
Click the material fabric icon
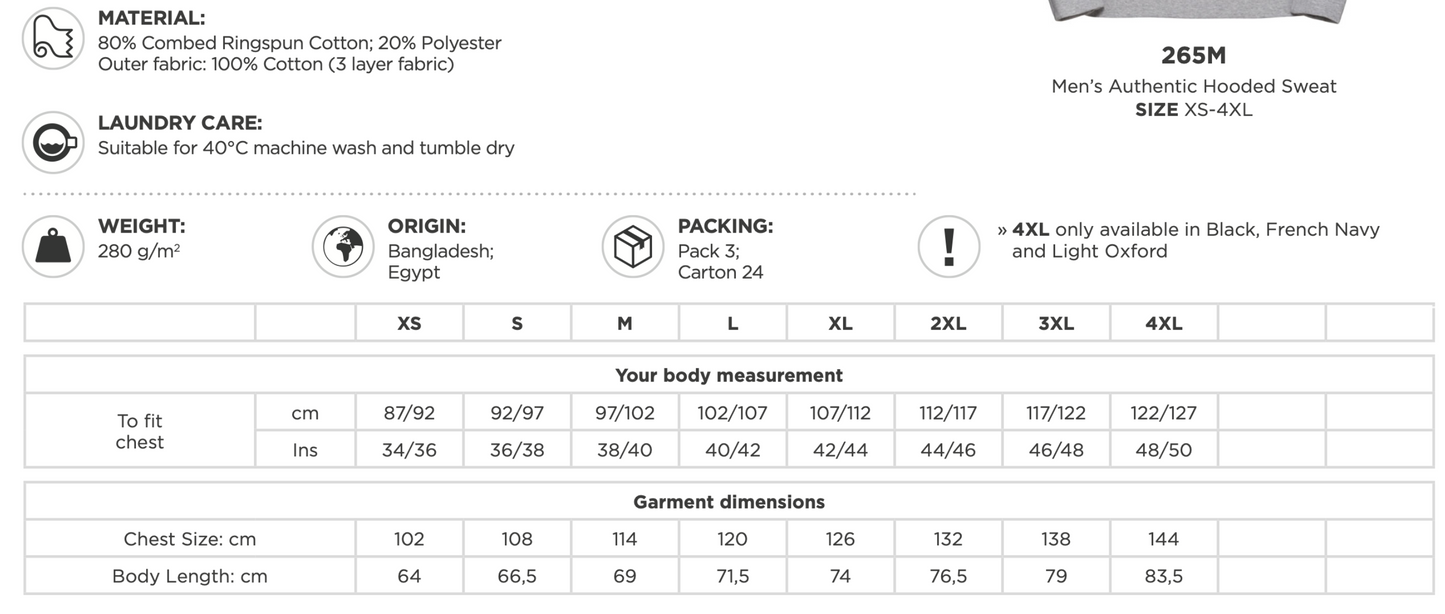pyautogui.click(x=53, y=38)
